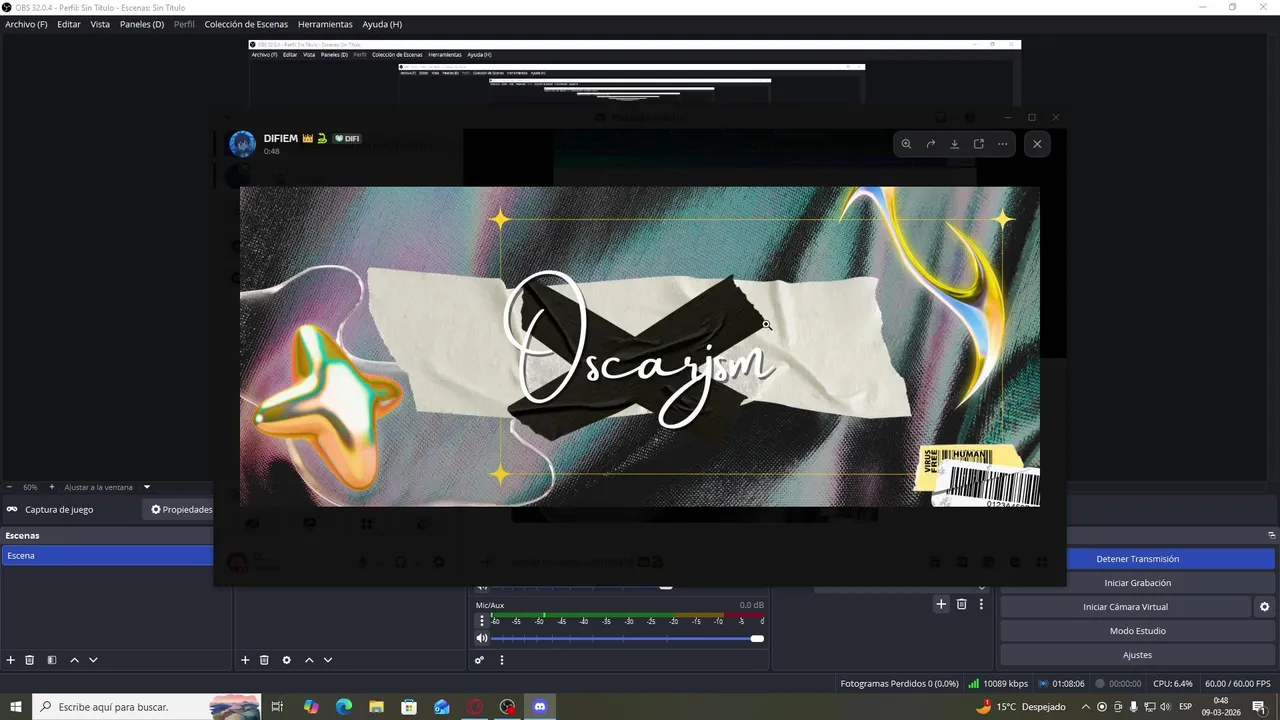Screen dimensions: 1280x720
Task: Toggle Modo Estudio
Action: (1138, 631)
